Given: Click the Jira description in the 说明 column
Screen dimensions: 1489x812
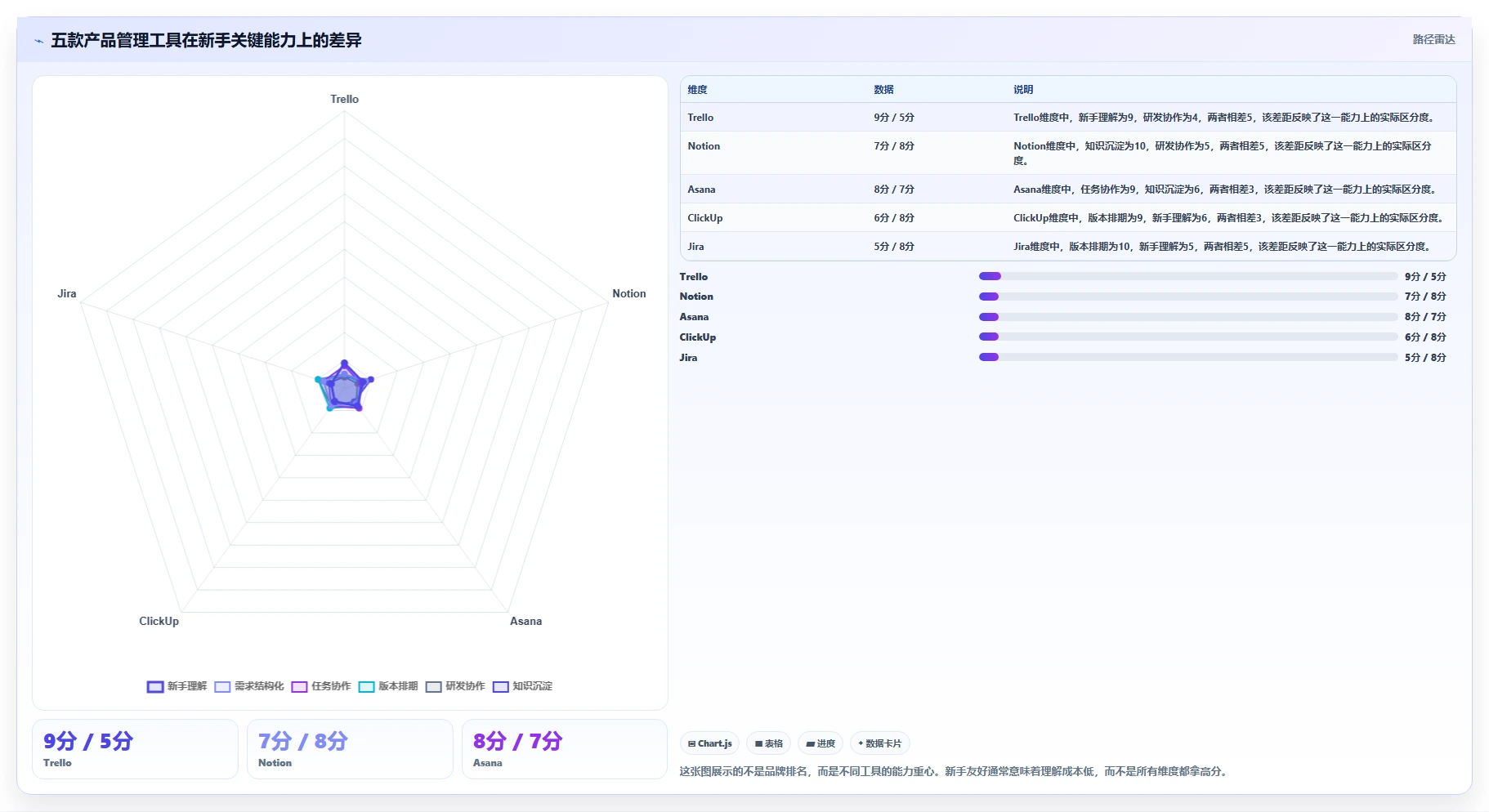Looking at the screenshot, I should pyautogui.click(x=1223, y=247).
